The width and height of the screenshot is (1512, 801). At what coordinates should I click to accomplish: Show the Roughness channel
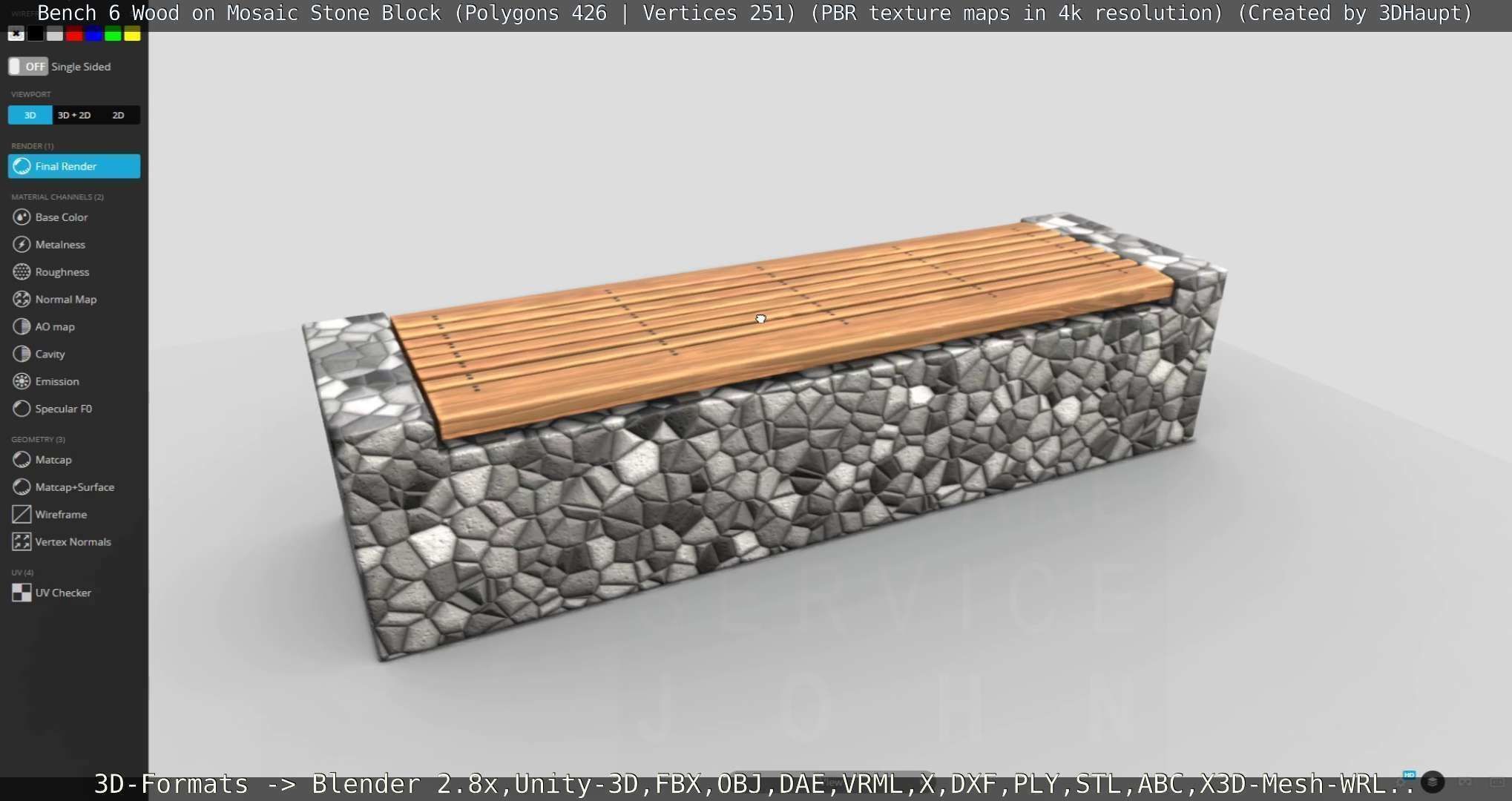point(51,272)
